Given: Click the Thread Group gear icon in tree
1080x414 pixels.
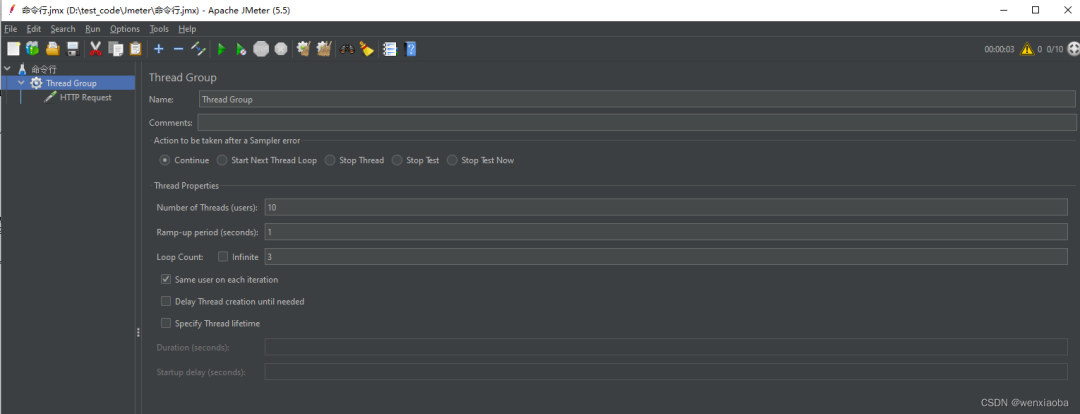Looking at the screenshot, I should pyautogui.click(x=37, y=83).
